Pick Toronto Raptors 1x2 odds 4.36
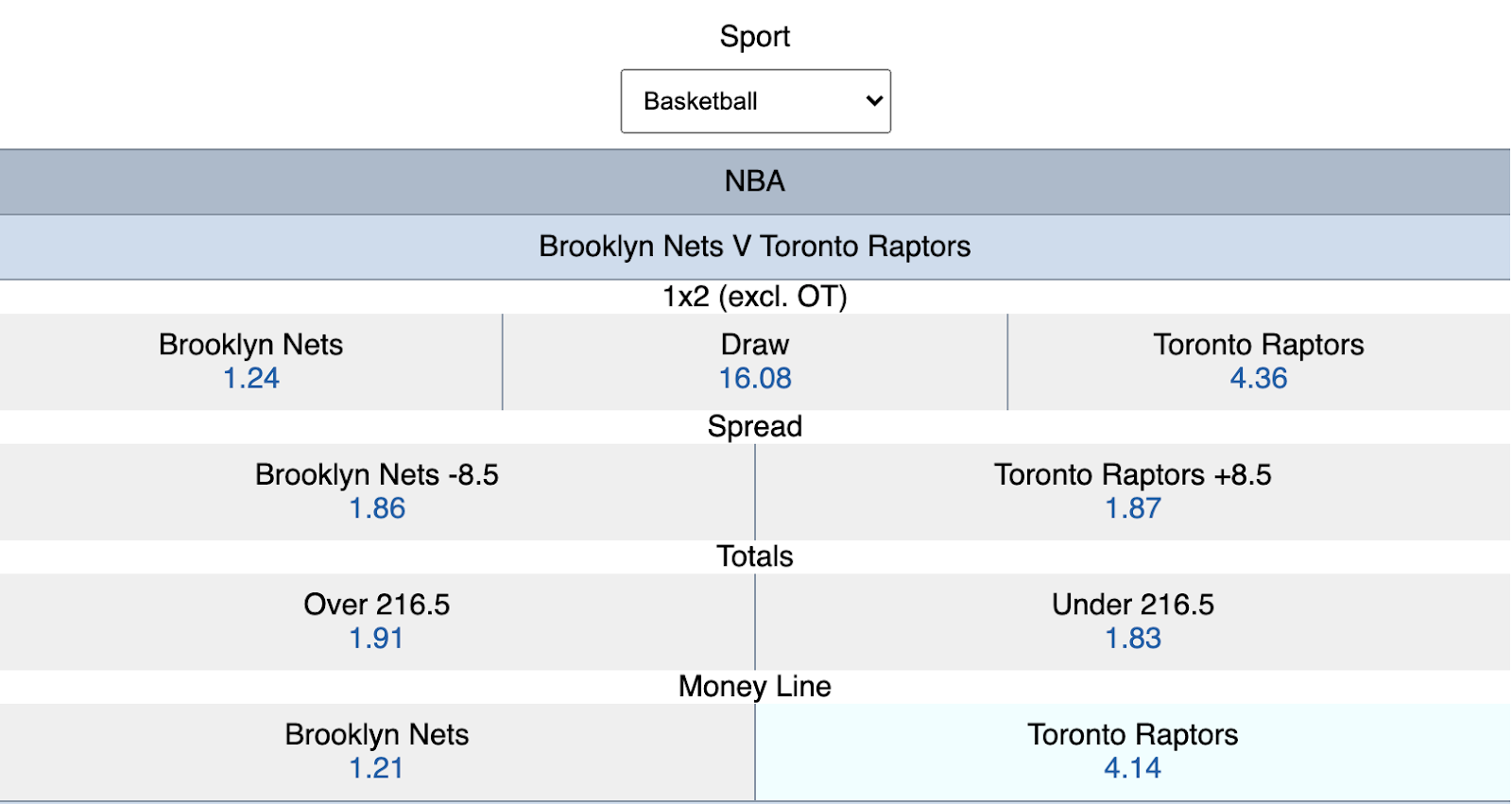This screenshot has width=1512, height=804. (x=1259, y=362)
